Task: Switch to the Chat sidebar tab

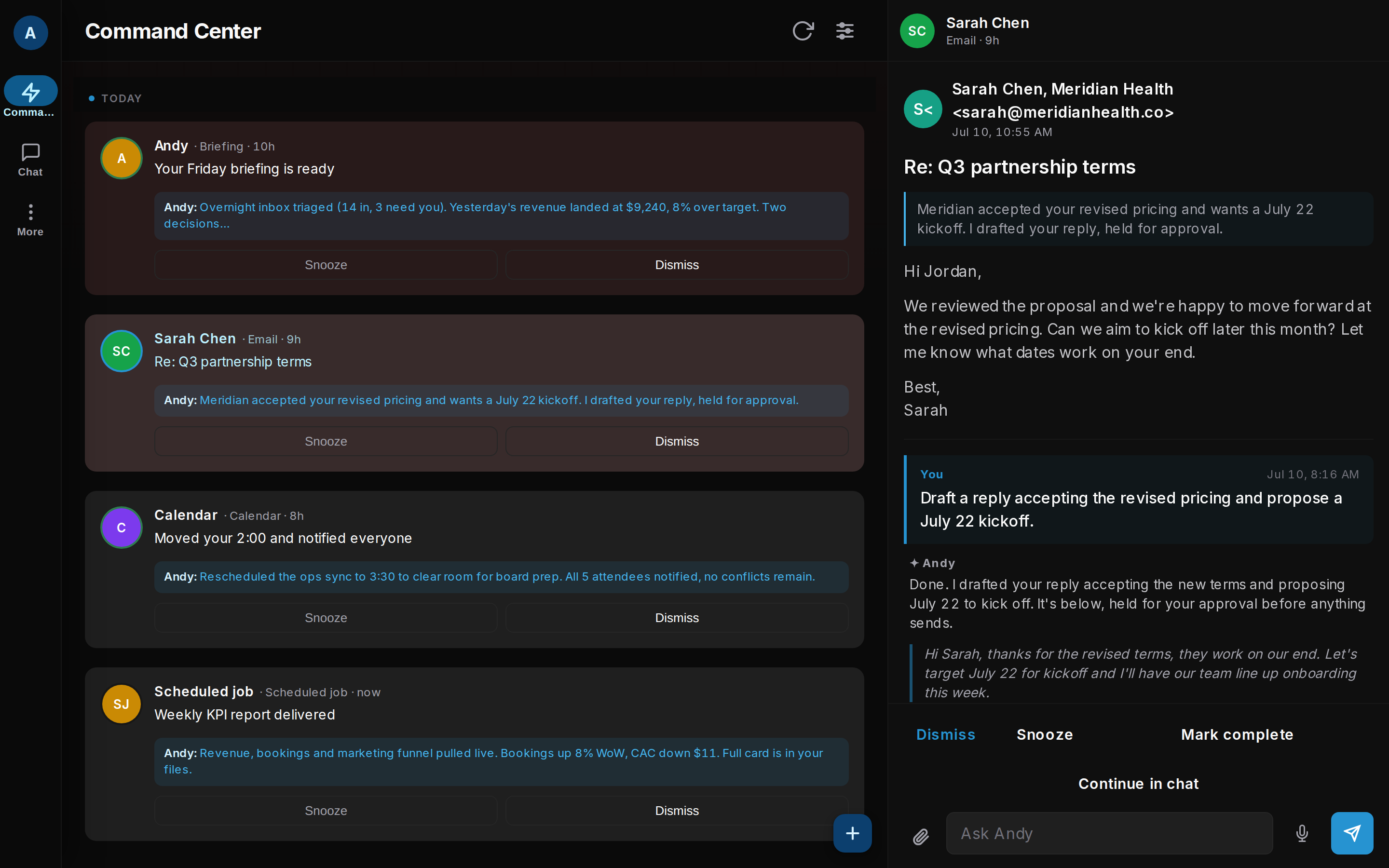Action: (30, 160)
